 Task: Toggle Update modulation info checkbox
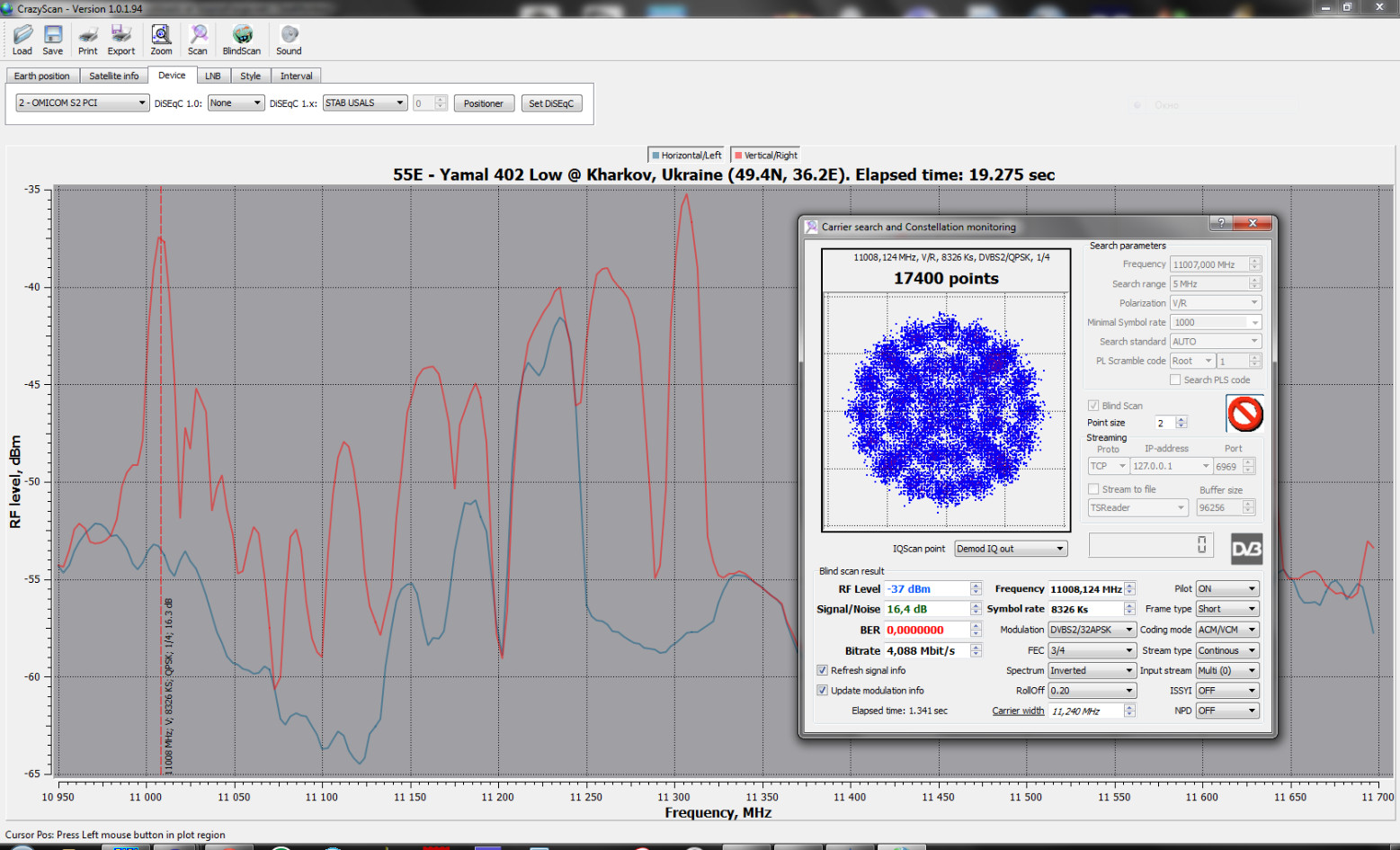tap(822, 690)
